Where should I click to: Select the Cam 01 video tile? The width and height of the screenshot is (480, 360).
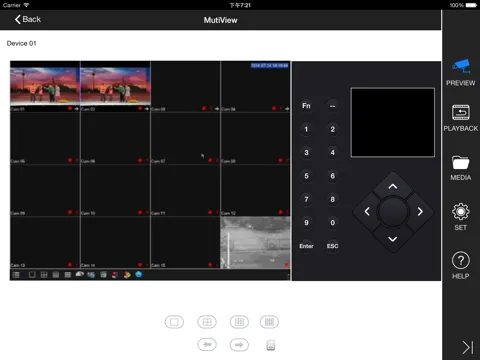pyautogui.click(x=45, y=86)
